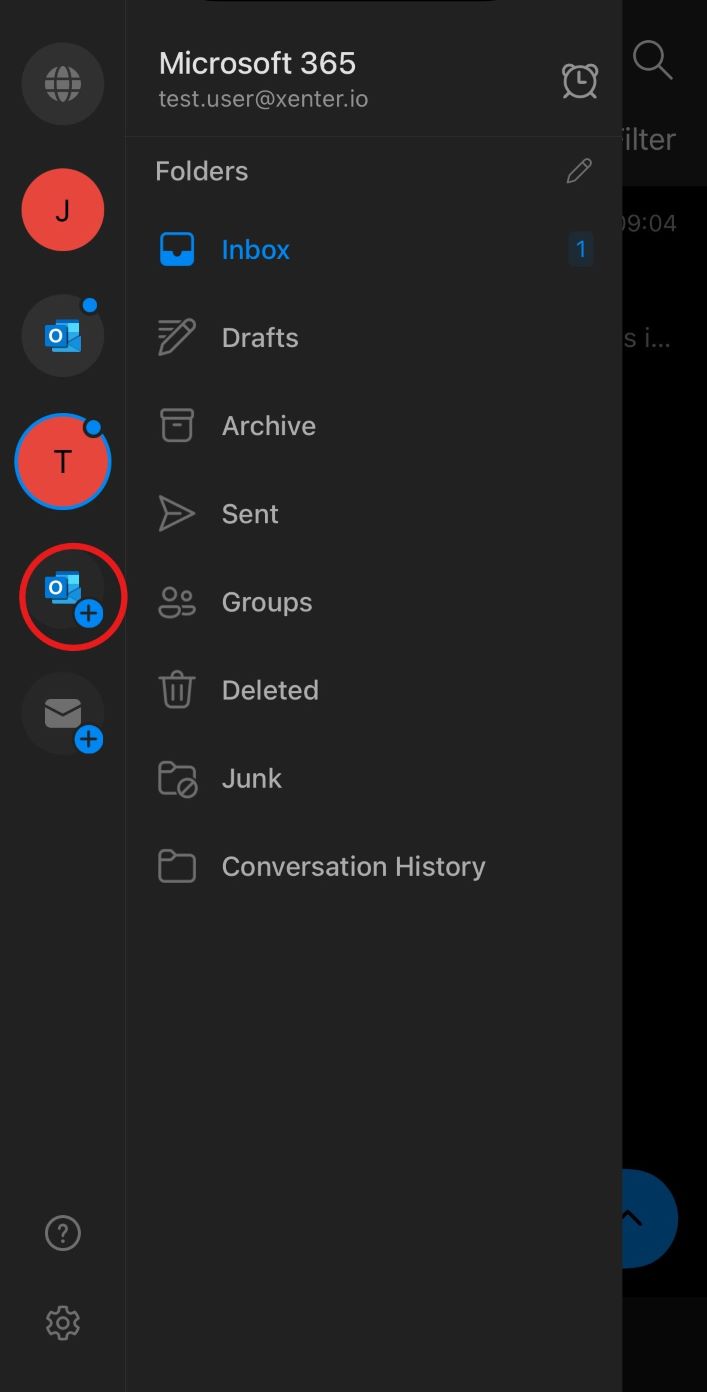This screenshot has width=707, height=1392.
Task: Edit folders with the pencil icon
Action: pos(579,171)
